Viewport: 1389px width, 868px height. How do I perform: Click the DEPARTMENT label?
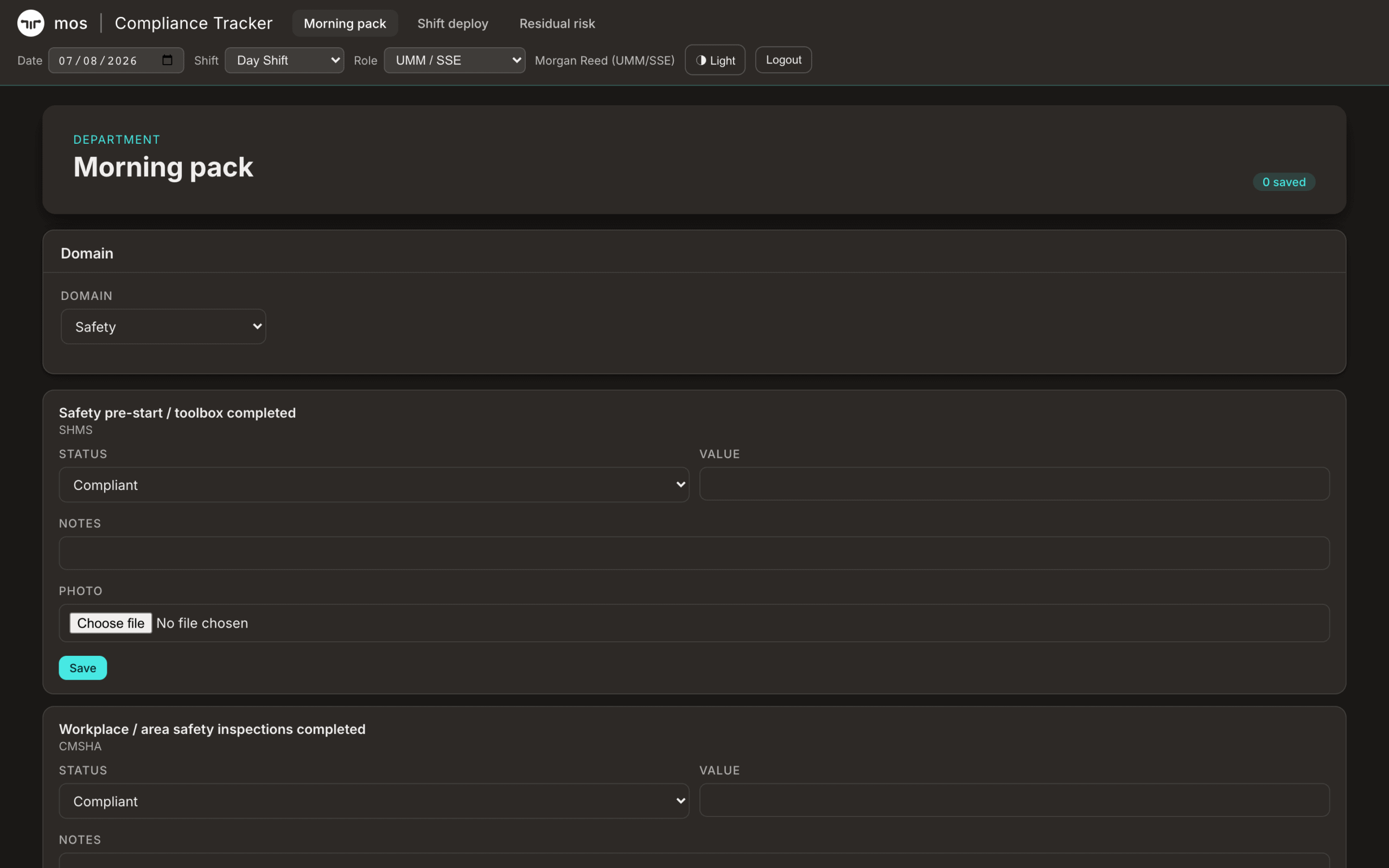click(x=117, y=139)
